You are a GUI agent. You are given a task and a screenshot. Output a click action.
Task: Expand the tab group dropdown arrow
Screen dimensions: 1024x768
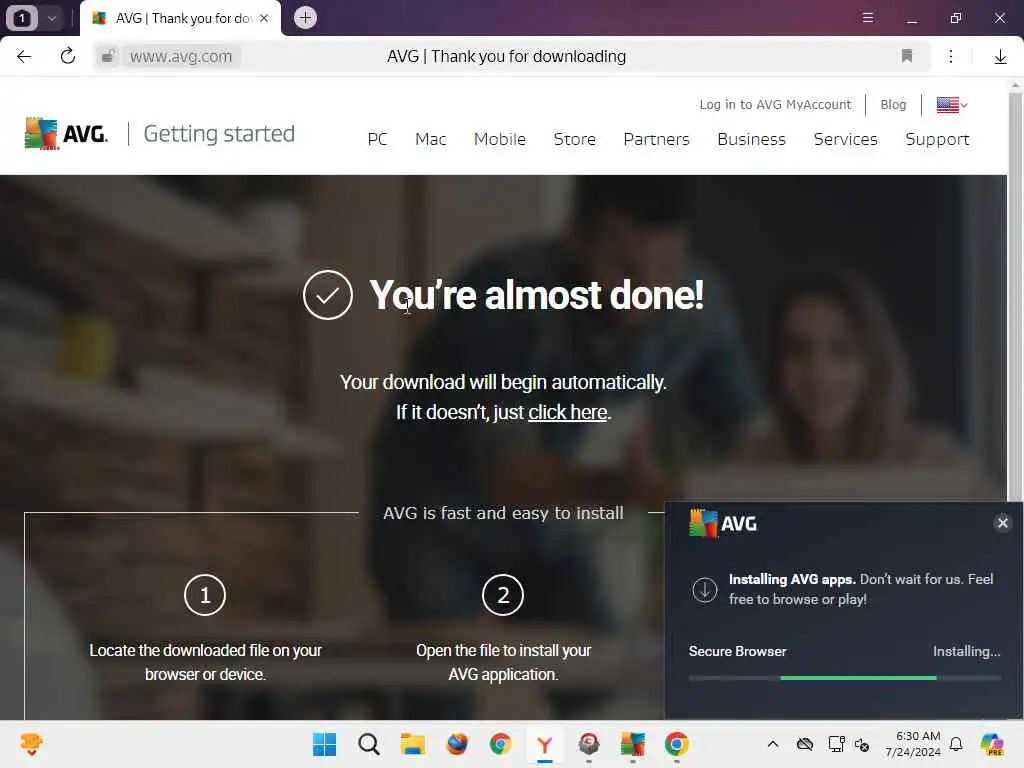(52, 18)
